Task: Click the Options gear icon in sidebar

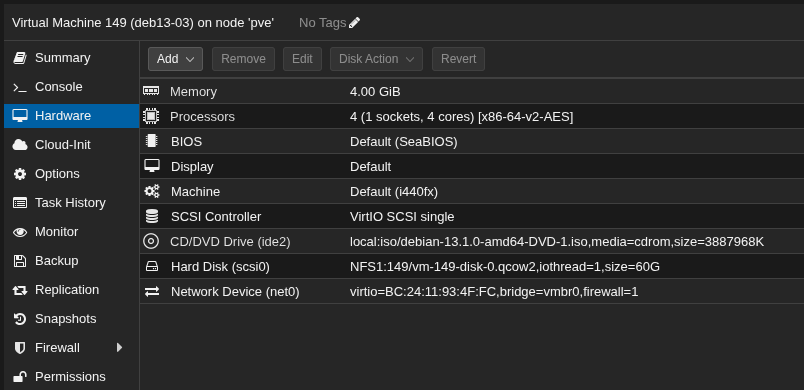Action: click(x=19, y=174)
